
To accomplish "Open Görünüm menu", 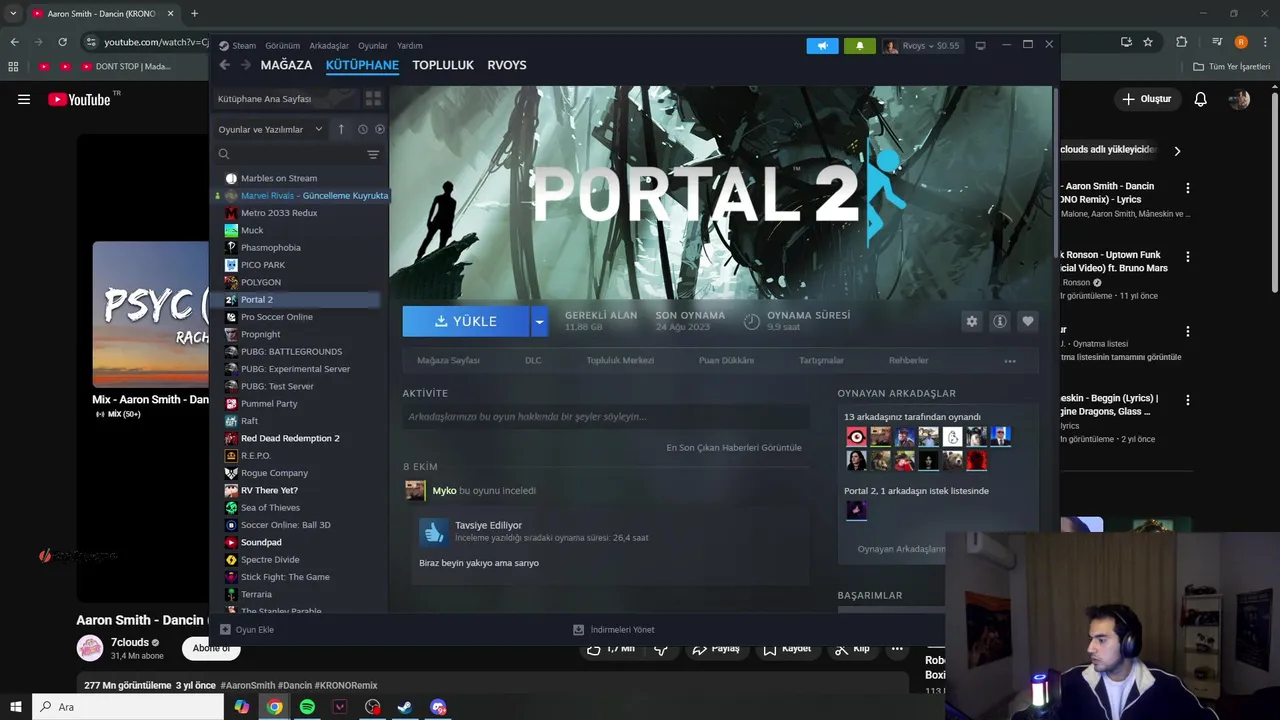I will click(x=282, y=45).
